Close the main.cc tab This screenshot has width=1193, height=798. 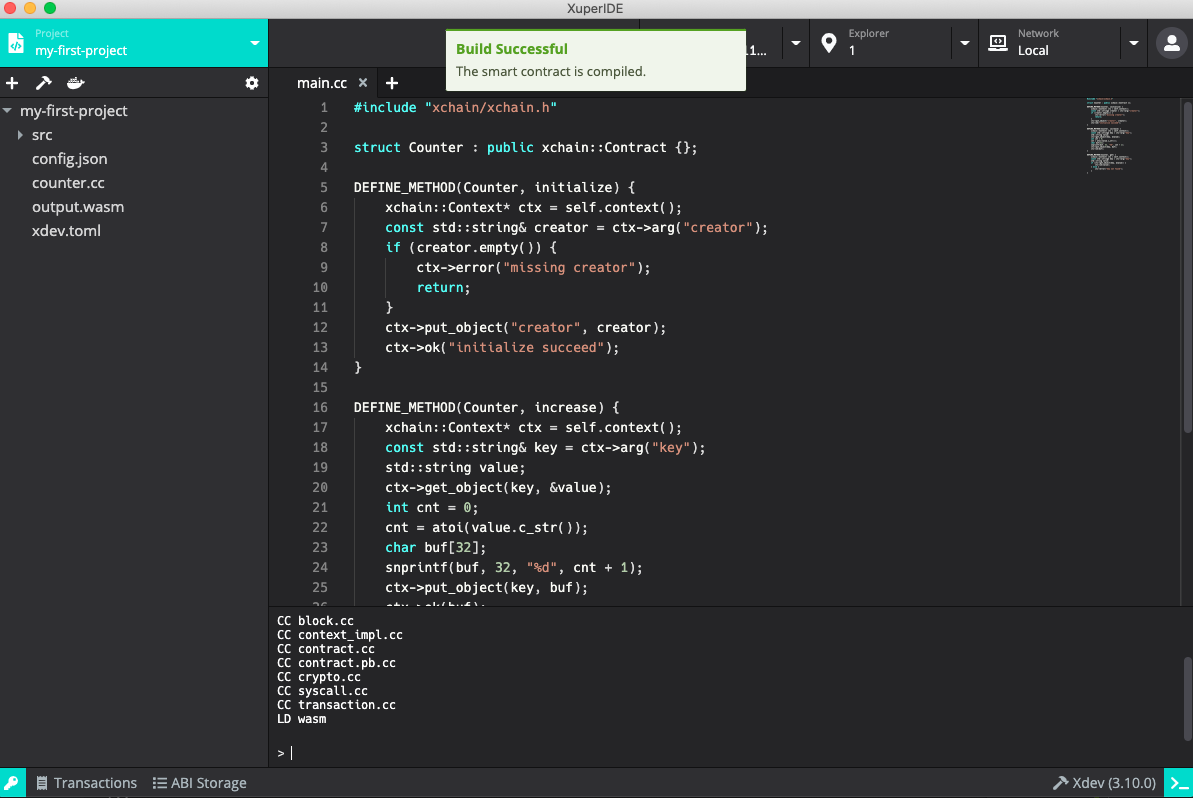(x=363, y=83)
